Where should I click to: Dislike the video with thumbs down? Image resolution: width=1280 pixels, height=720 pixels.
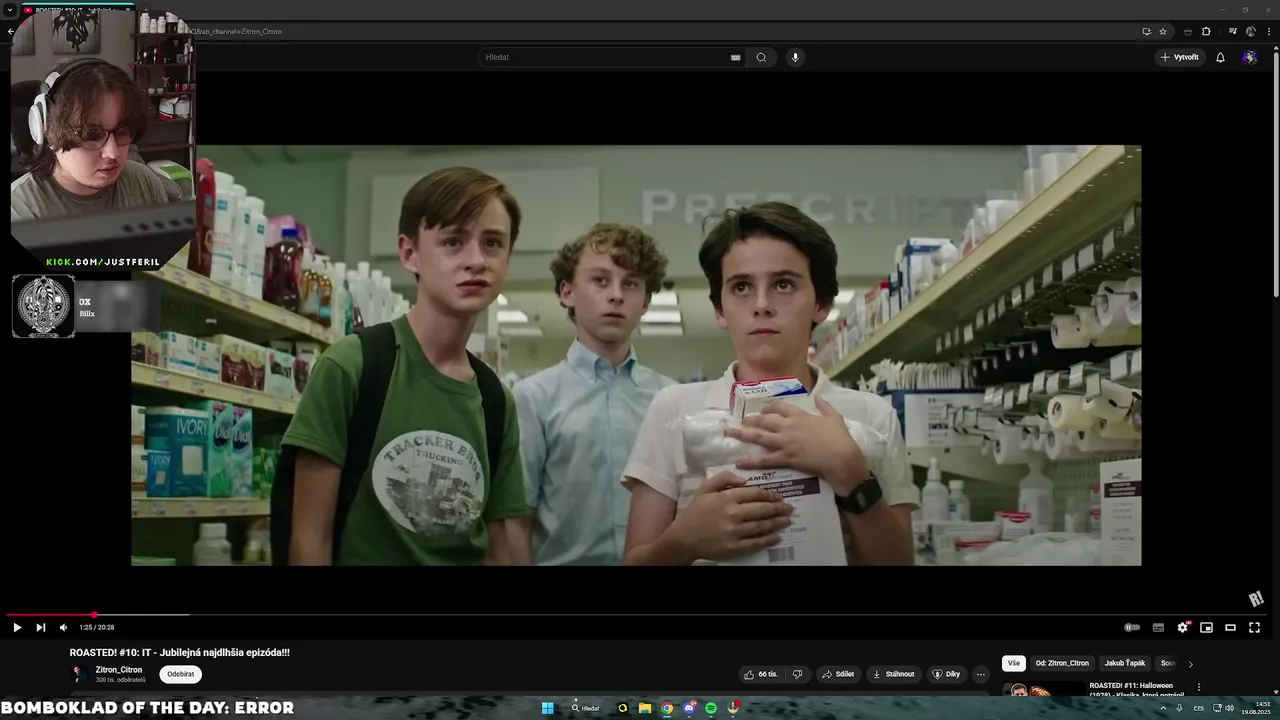click(797, 674)
